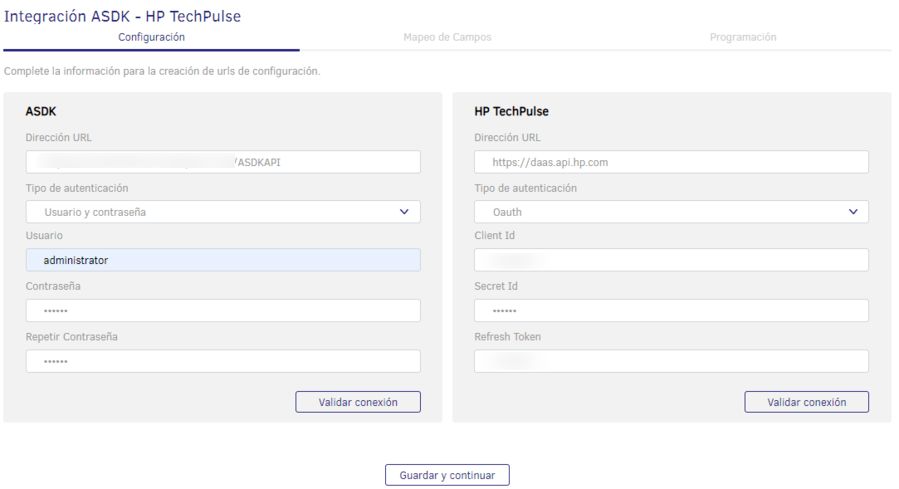Click the Usuario field containing administrator
This screenshot has width=899, height=489.
[223, 260]
